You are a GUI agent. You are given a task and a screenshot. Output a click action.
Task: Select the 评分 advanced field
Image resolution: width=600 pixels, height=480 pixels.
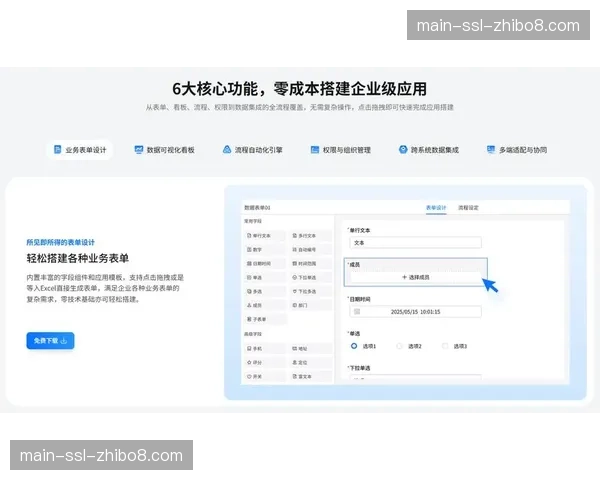(265, 362)
